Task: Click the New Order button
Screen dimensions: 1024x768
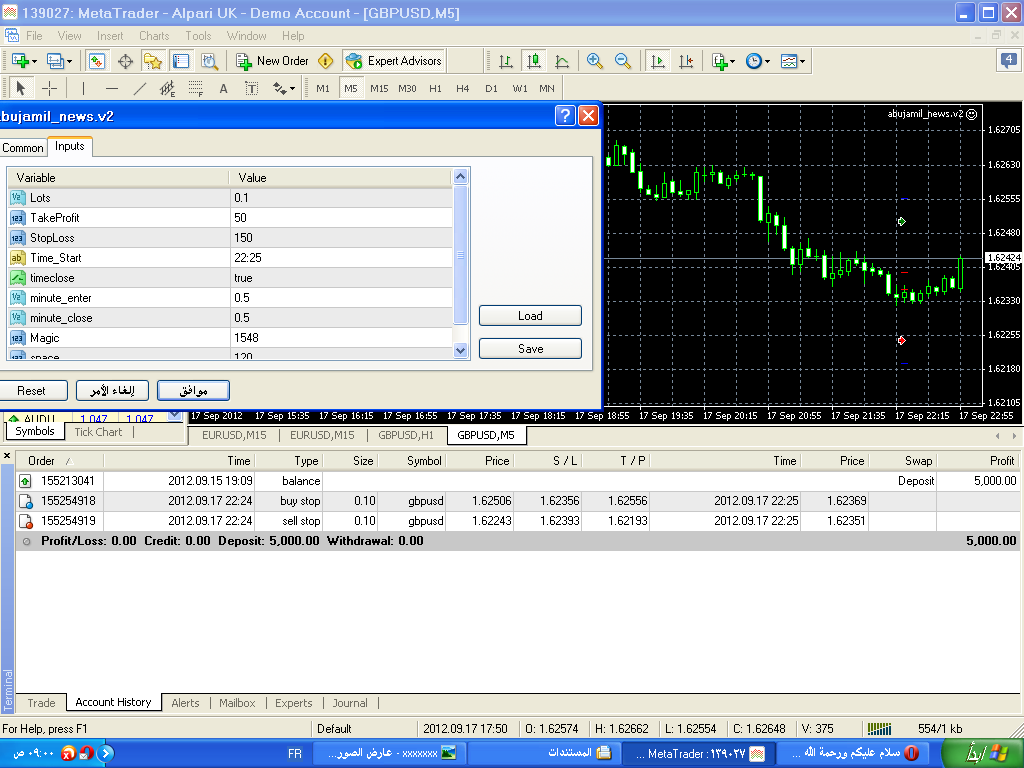Action: coord(272,61)
